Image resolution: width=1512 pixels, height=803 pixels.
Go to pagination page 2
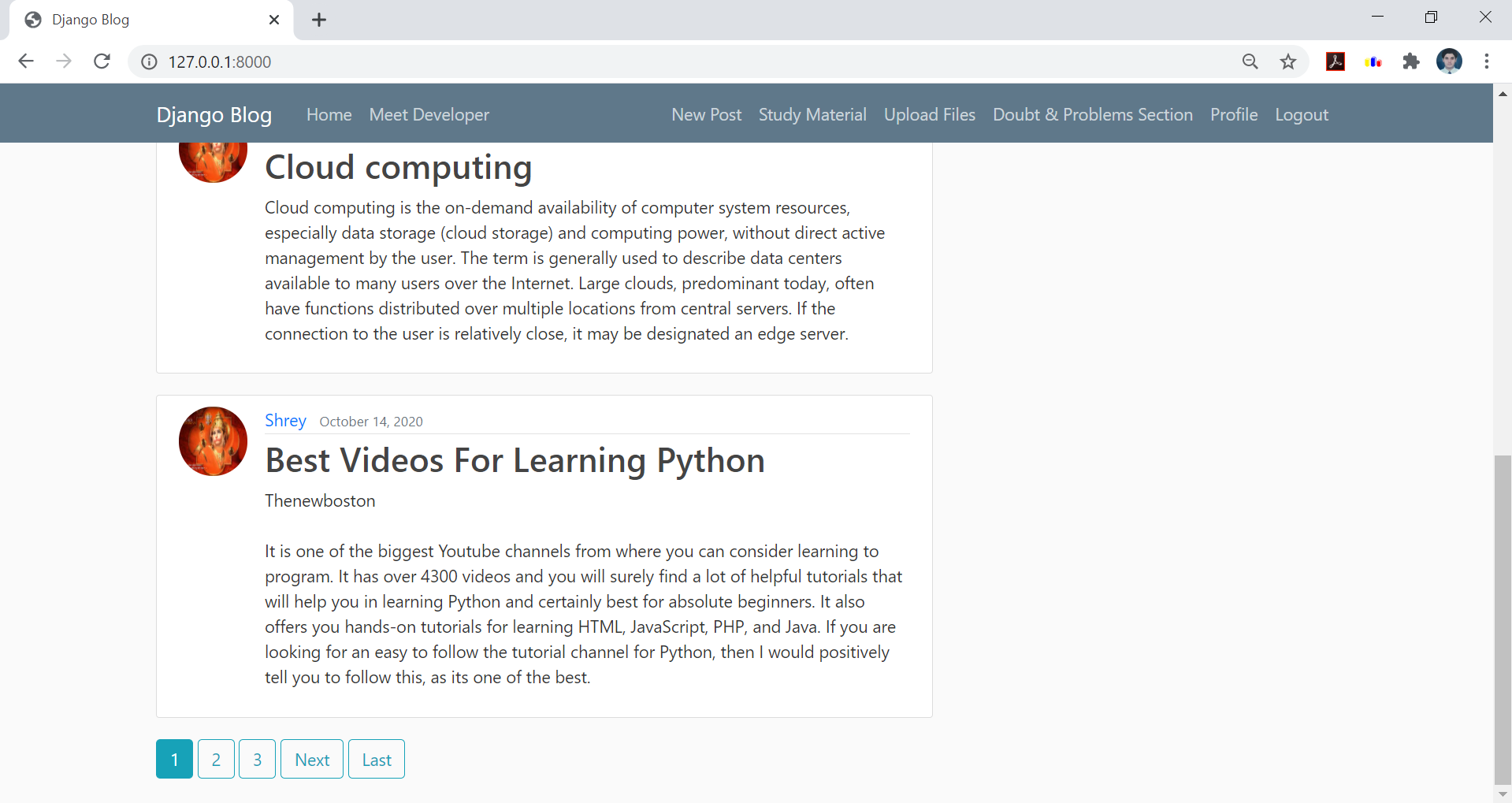click(x=216, y=759)
